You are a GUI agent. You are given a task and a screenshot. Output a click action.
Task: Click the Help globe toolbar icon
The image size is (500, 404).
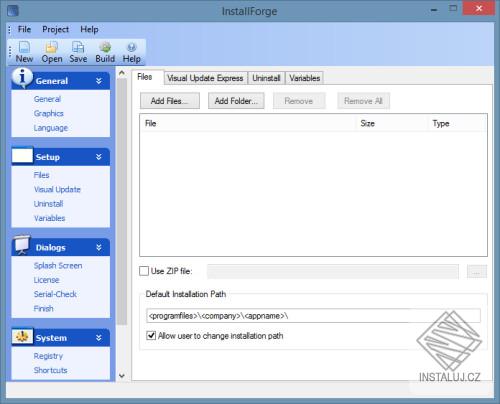click(132, 47)
